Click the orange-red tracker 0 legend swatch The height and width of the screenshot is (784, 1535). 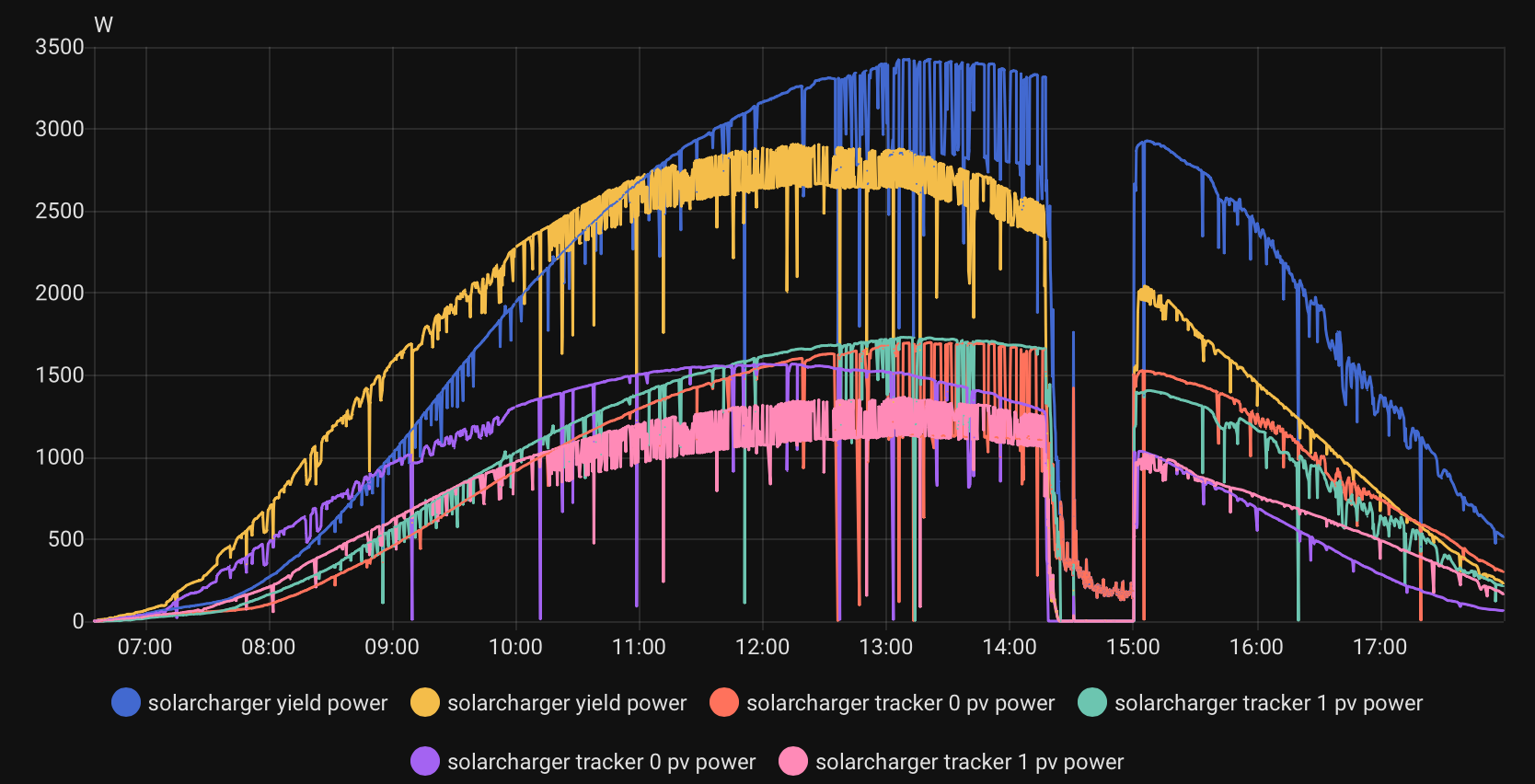724,703
